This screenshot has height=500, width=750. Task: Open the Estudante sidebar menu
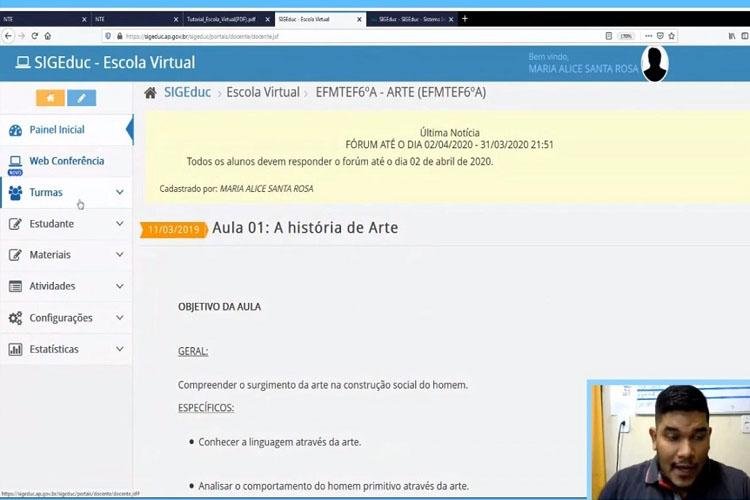click(x=66, y=223)
